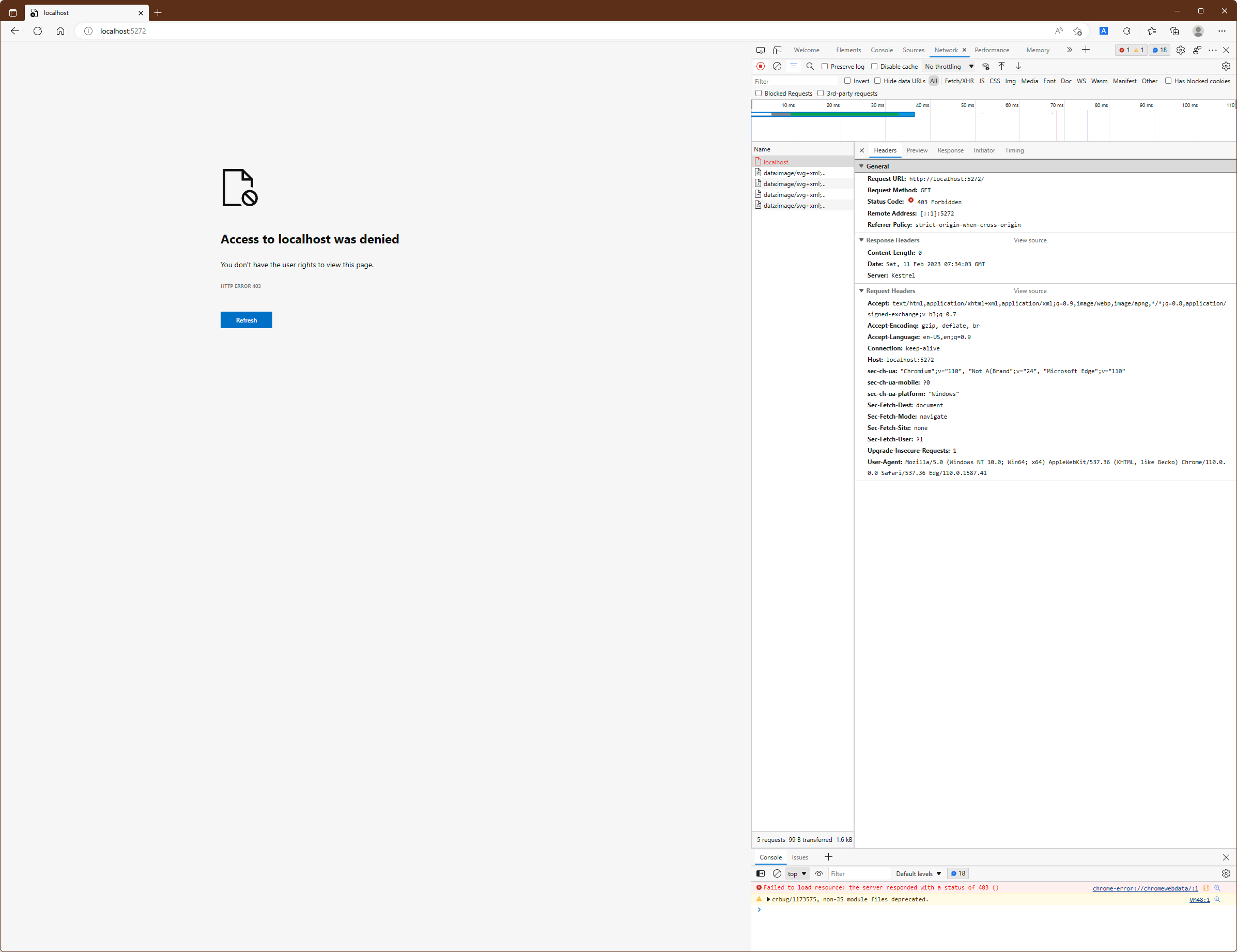Open the Default levels dropdown in console
The height and width of the screenshot is (952, 1237).
click(918, 873)
